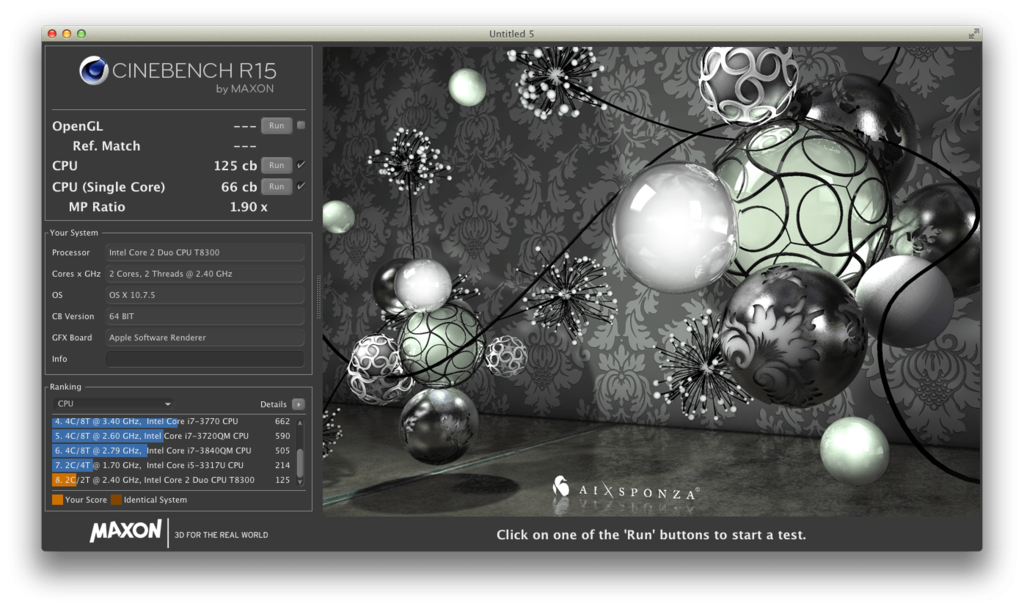This screenshot has width=1024, height=609.
Task: Click the green zoom window button
Action: point(82,33)
